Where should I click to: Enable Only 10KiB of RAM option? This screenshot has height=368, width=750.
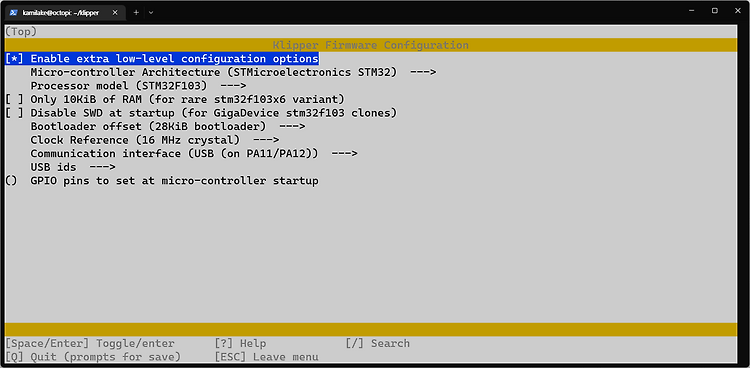tap(175, 100)
